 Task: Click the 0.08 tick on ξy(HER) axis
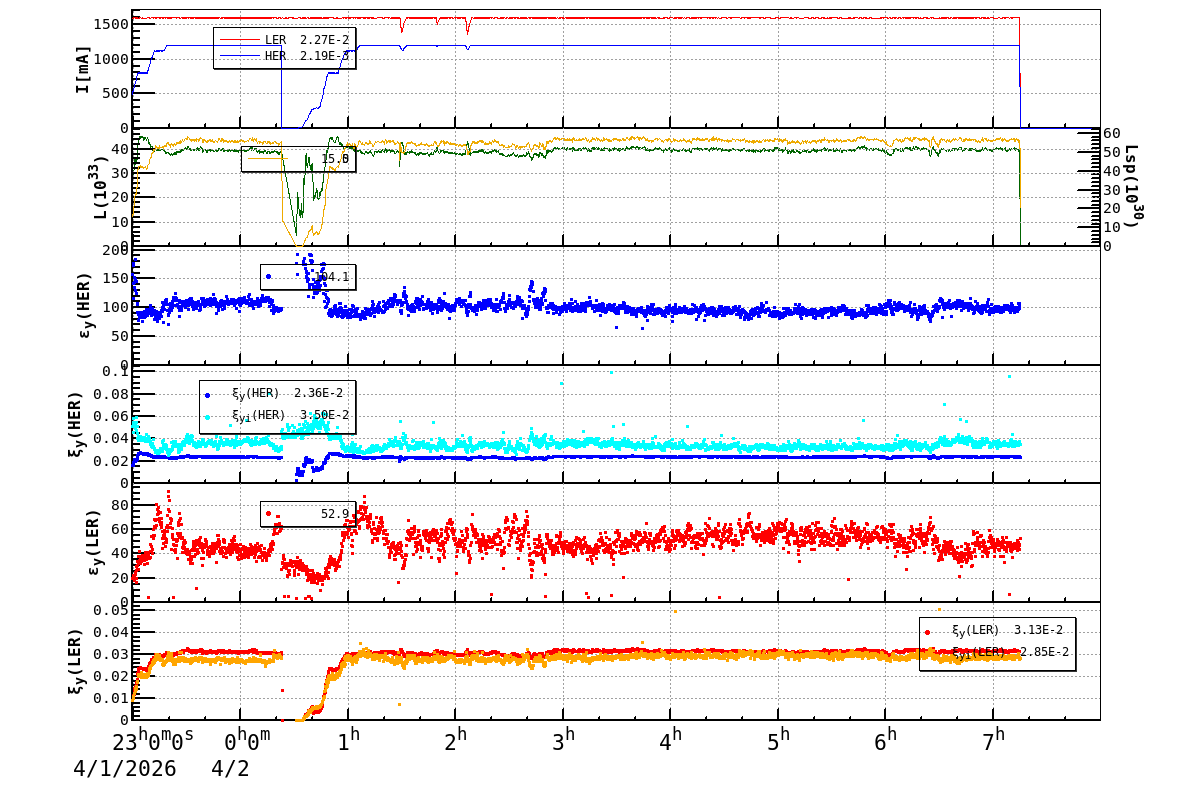[112, 394]
